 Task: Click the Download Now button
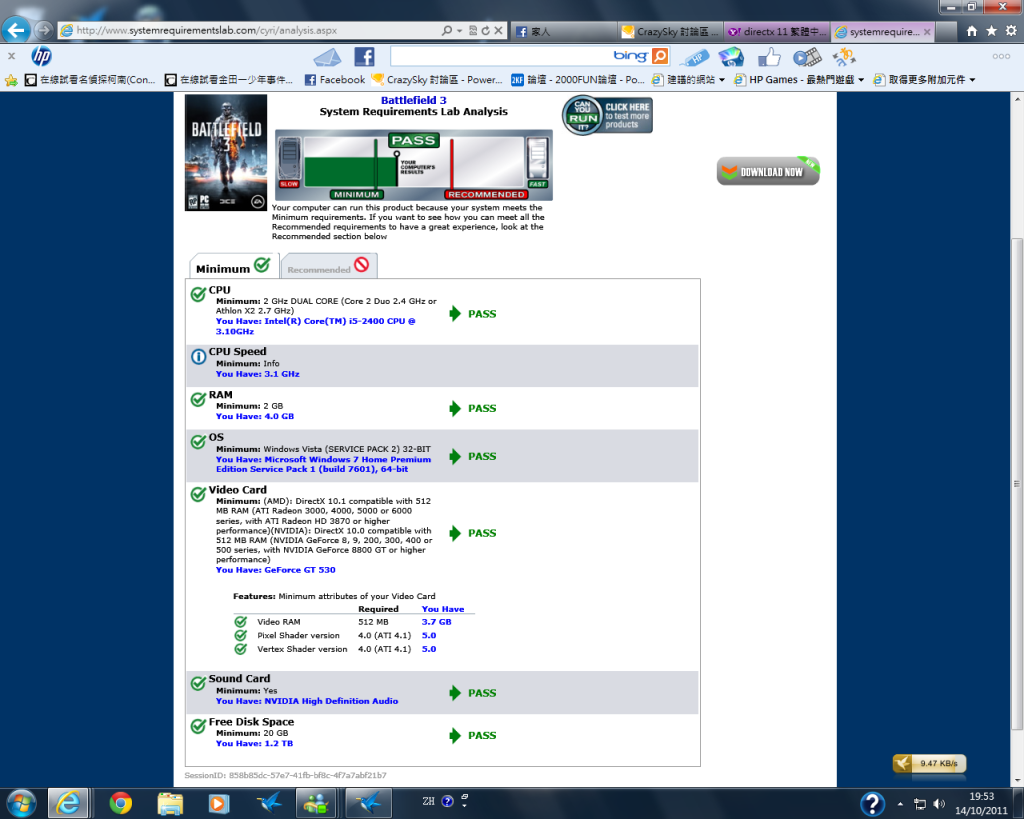[x=768, y=171]
